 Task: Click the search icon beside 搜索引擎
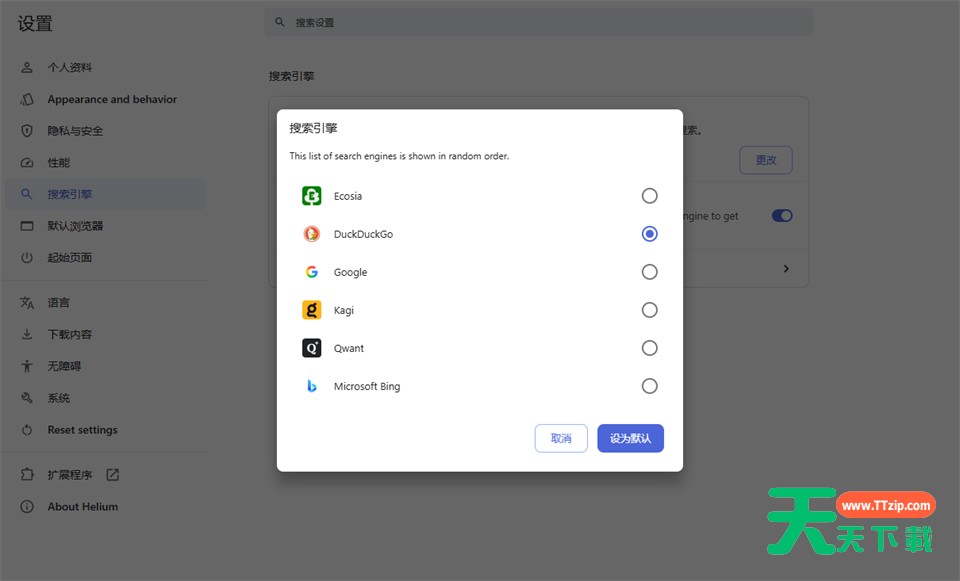tap(26, 194)
